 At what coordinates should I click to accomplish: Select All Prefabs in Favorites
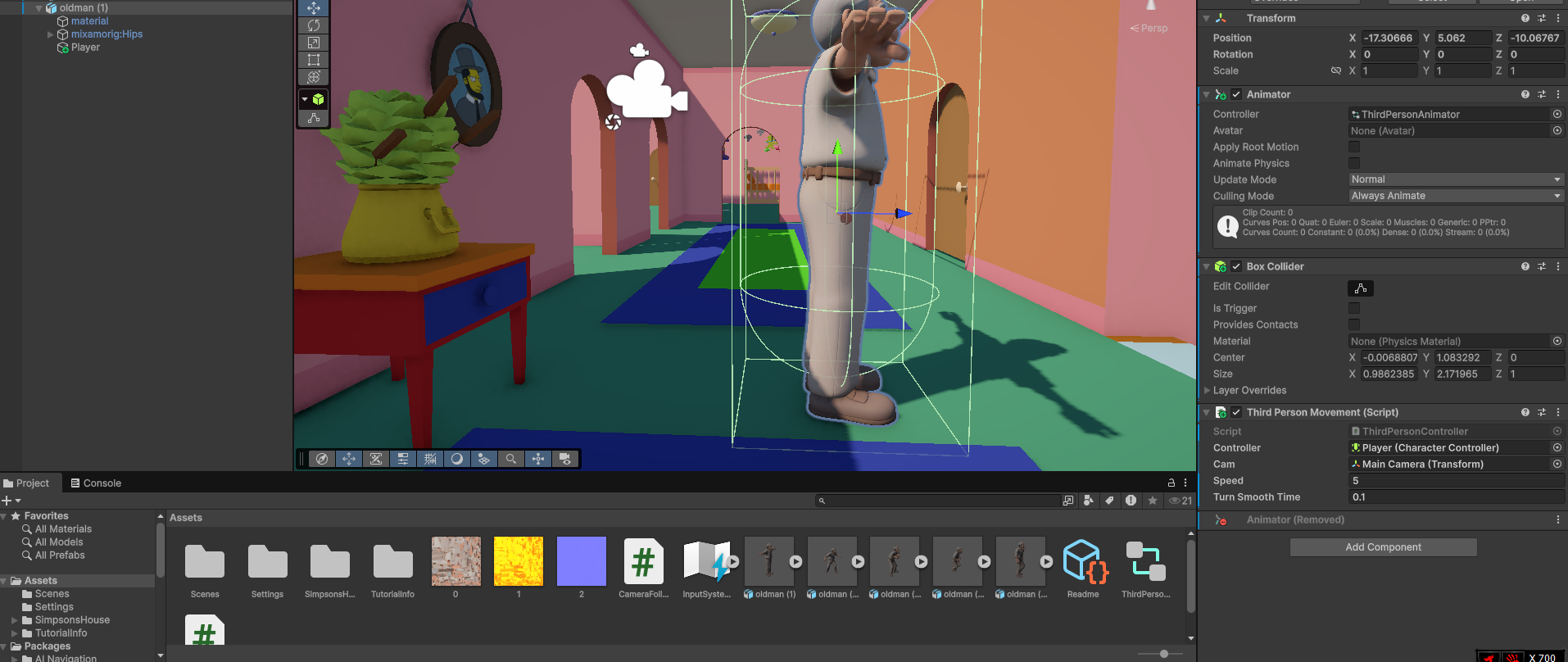(60, 555)
